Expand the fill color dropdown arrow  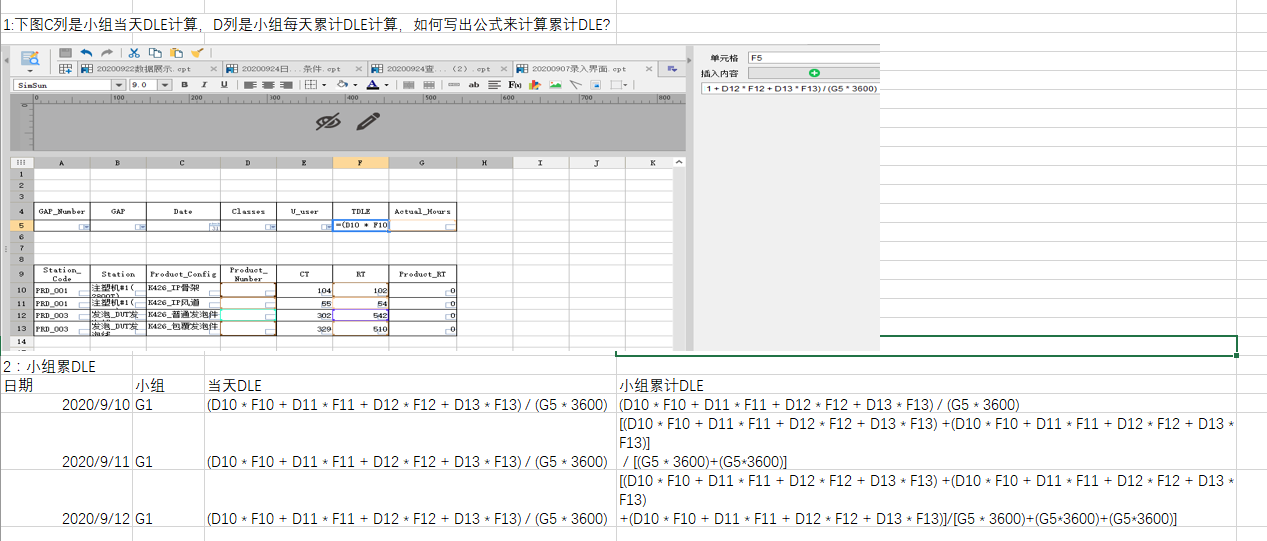click(x=356, y=85)
